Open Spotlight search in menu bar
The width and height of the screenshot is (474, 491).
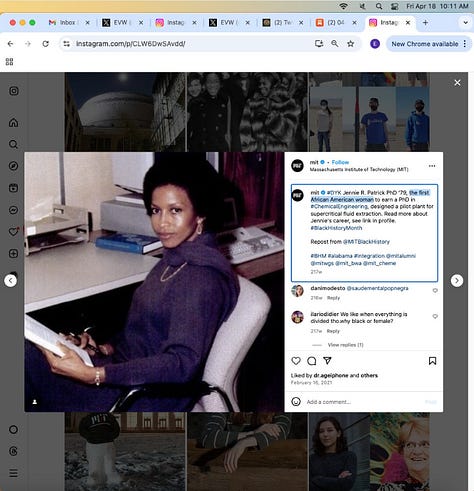(379, 6)
